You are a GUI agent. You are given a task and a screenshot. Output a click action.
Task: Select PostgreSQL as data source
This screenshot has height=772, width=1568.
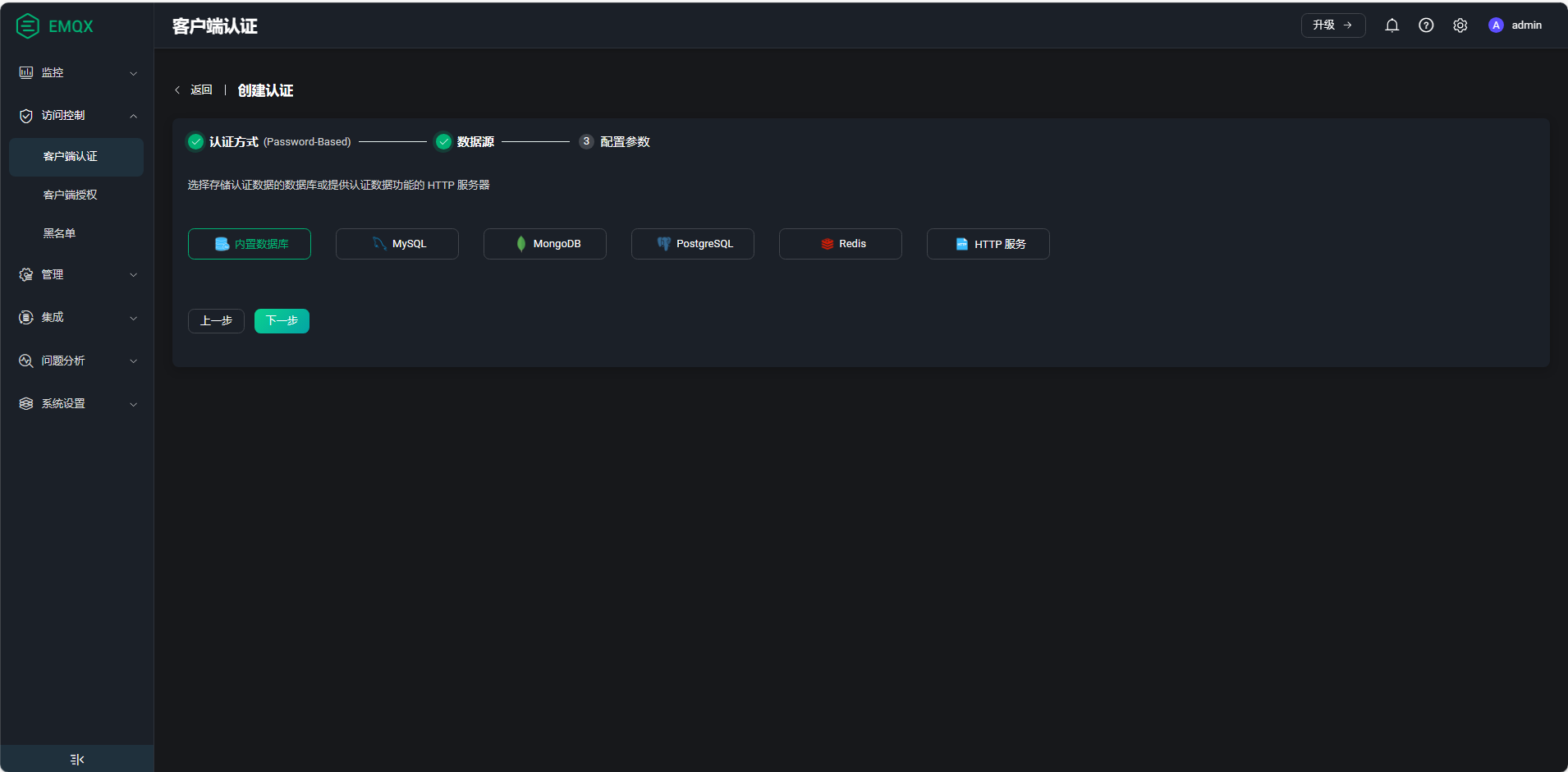click(693, 244)
